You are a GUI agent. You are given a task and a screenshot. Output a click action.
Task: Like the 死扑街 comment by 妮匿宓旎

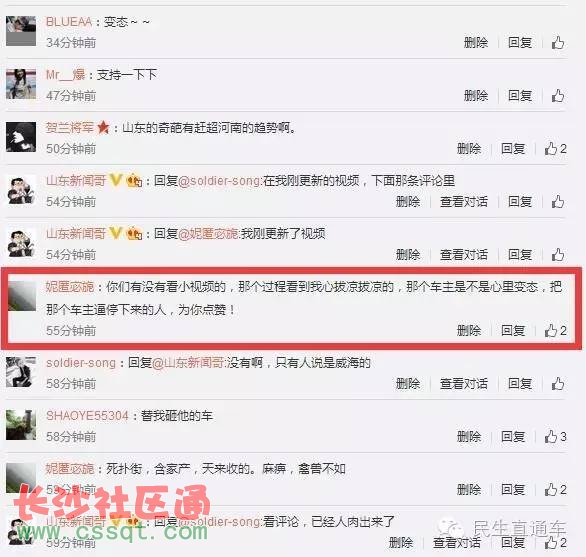[555, 489]
